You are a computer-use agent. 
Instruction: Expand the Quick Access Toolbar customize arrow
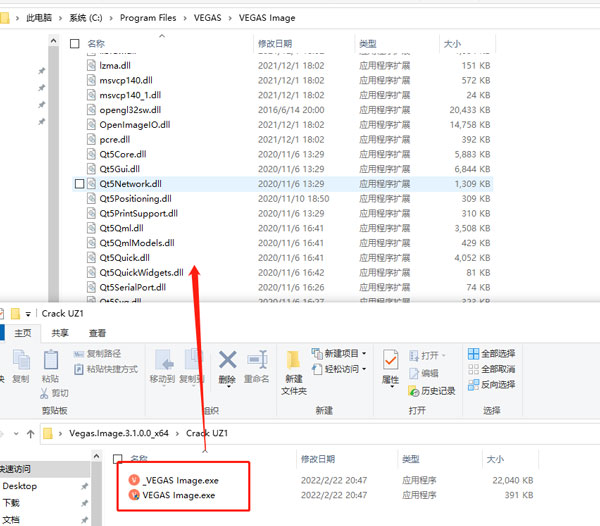tap(28, 314)
